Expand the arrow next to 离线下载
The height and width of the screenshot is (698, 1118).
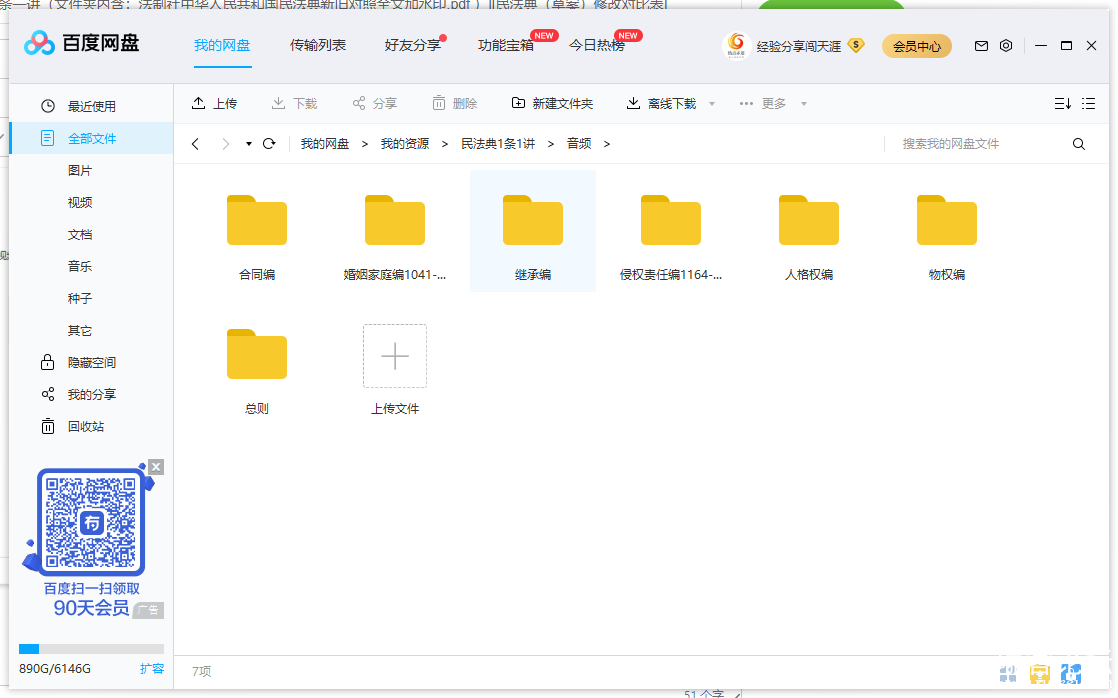(x=712, y=104)
